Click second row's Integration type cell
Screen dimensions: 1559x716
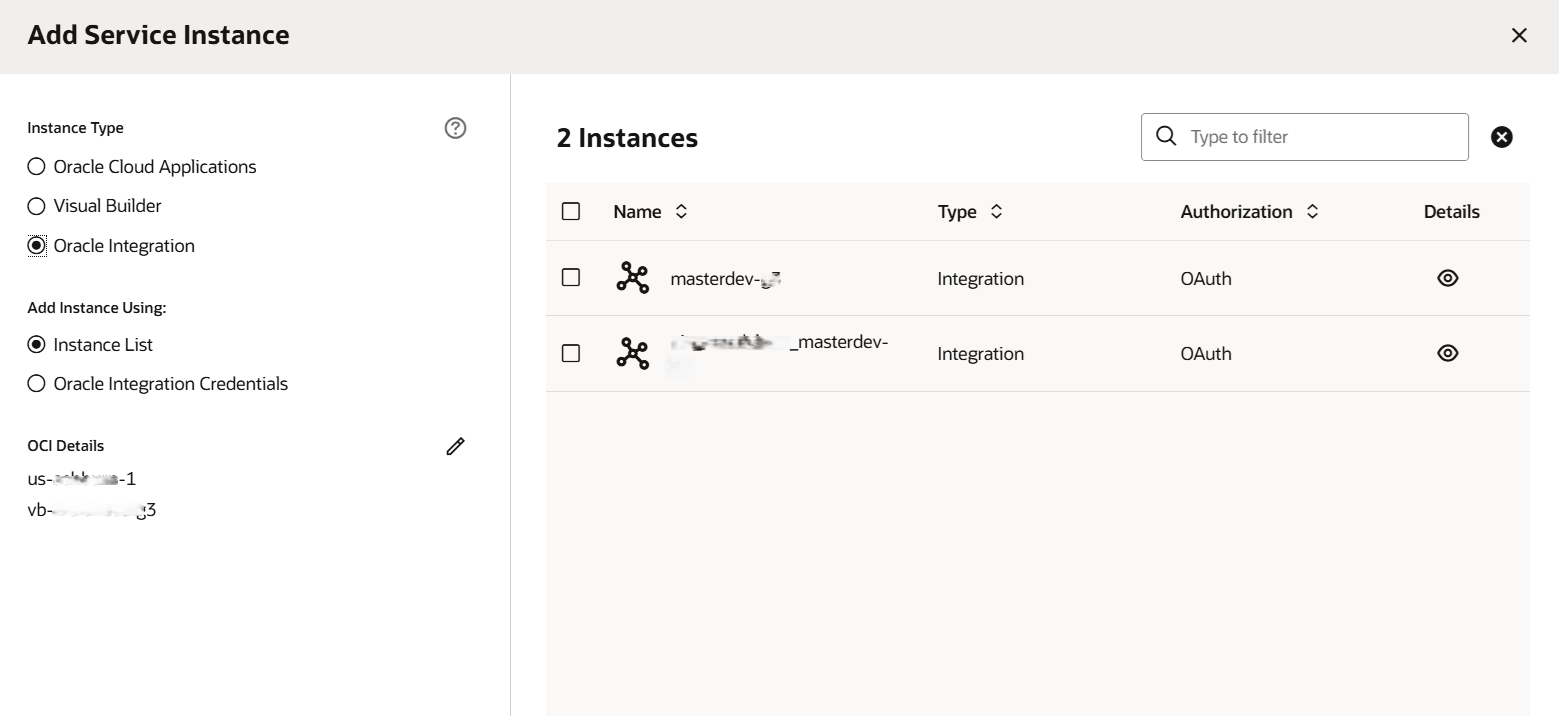980,354
